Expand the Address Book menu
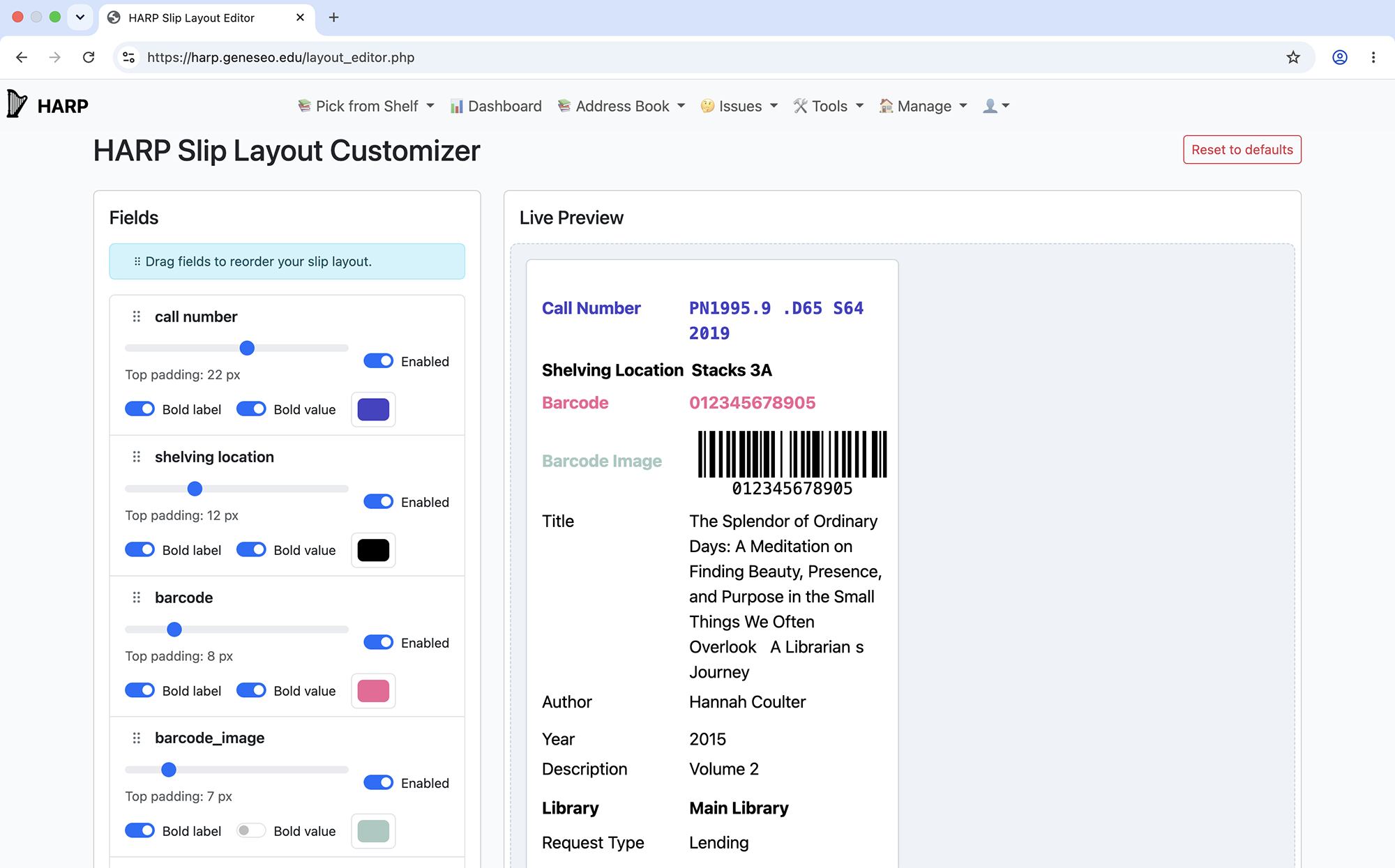 click(621, 106)
